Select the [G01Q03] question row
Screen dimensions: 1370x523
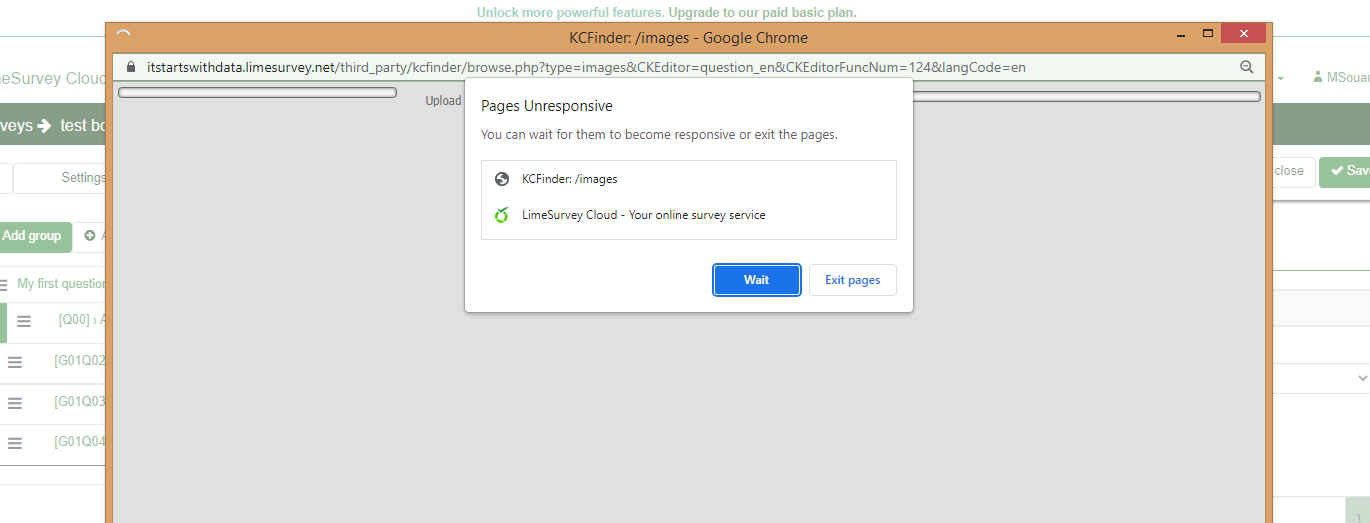[x=53, y=402]
